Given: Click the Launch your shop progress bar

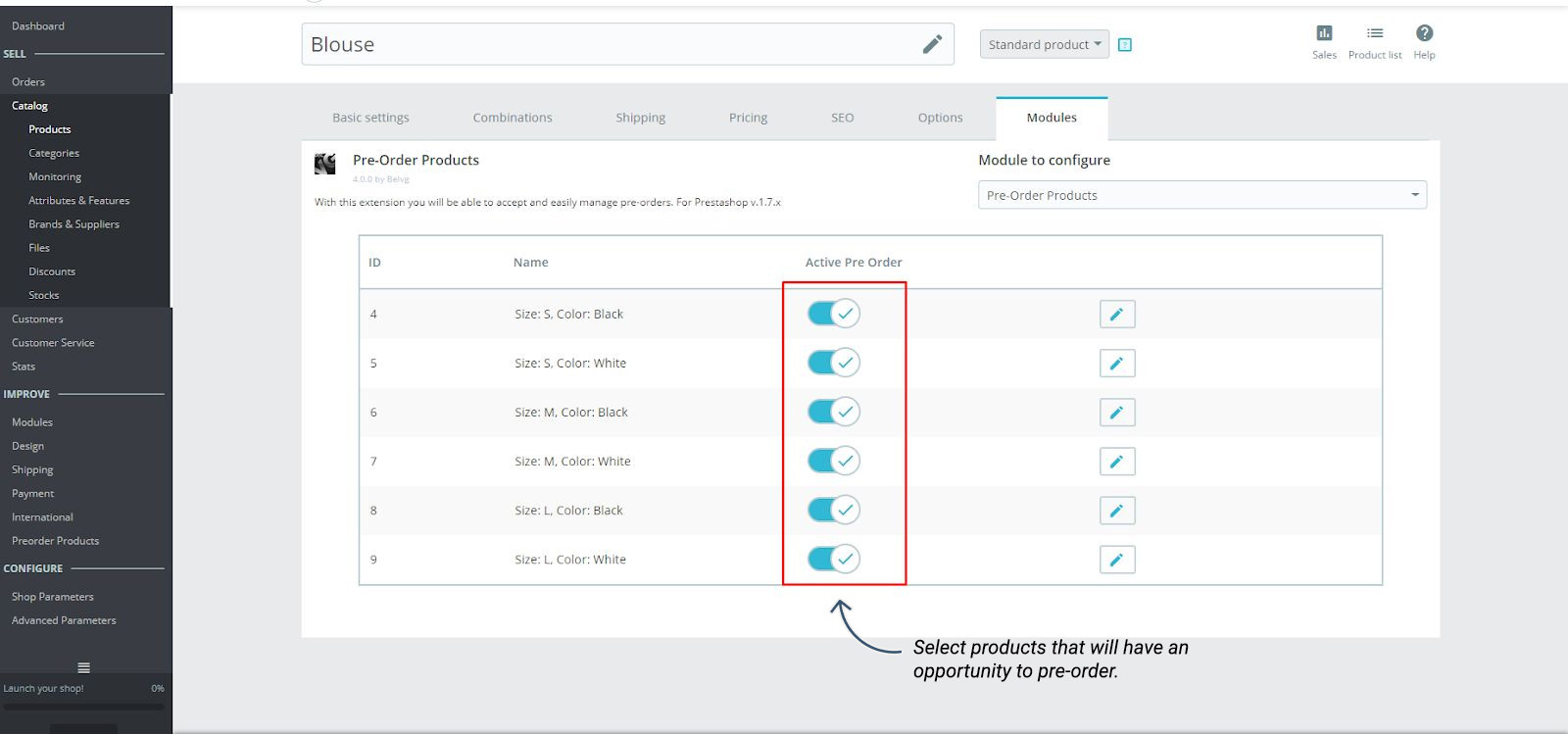Looking at the screenshot, I should pos(83,706).
